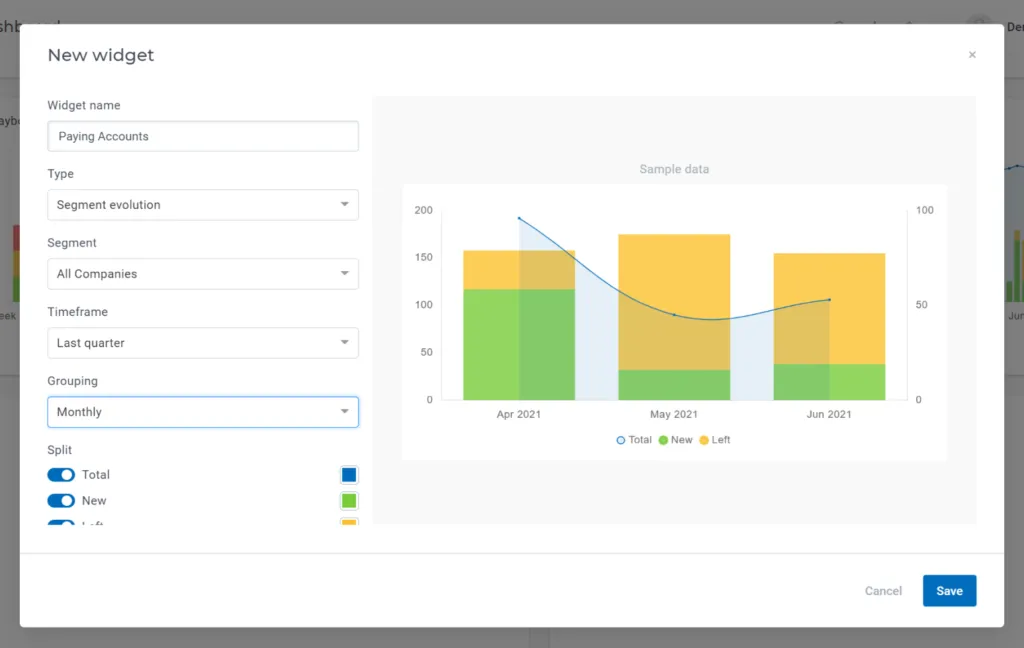The width and height of the screenshot is (1024, 648).
Task: Pick the blue color swatch for Total
Action: (349, 475)
